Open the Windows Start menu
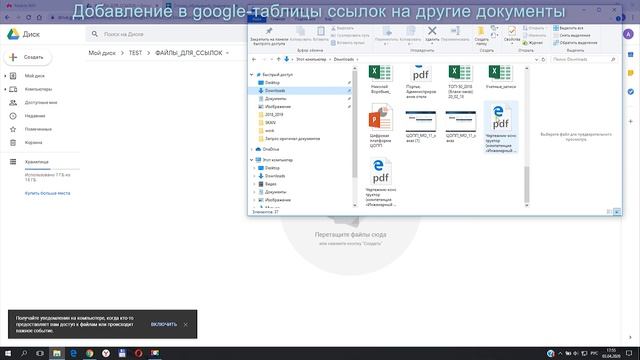Viewport: 640px width, 360px height. pyautogui.click(x=8, y=353)
